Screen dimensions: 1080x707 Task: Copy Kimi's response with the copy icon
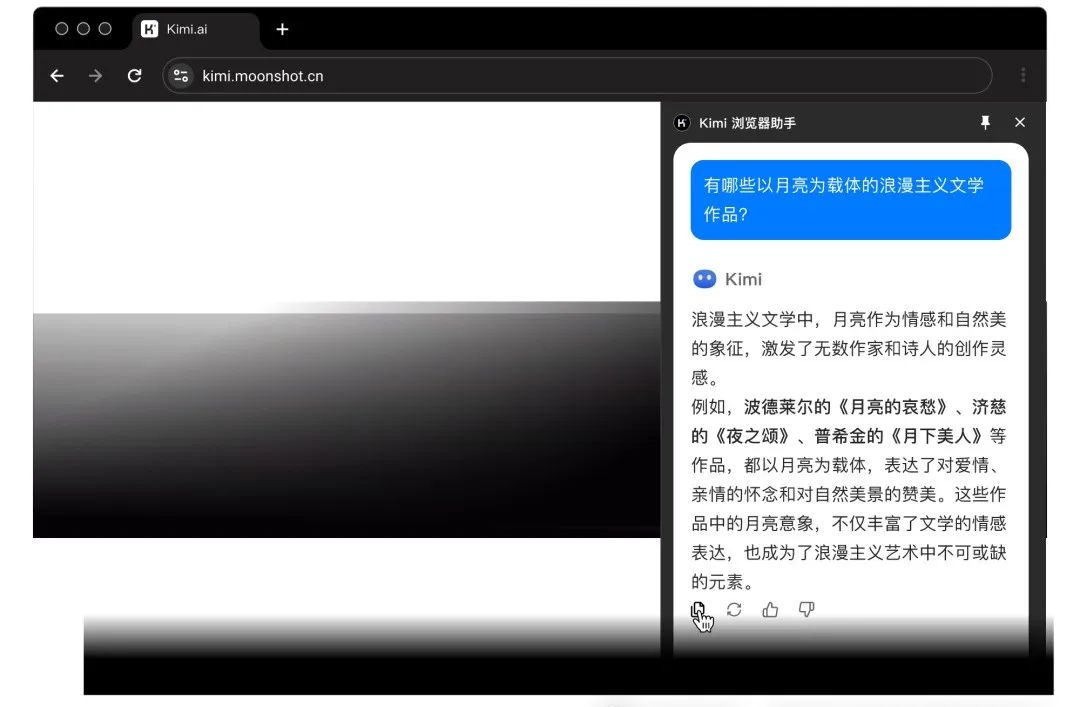698,610
